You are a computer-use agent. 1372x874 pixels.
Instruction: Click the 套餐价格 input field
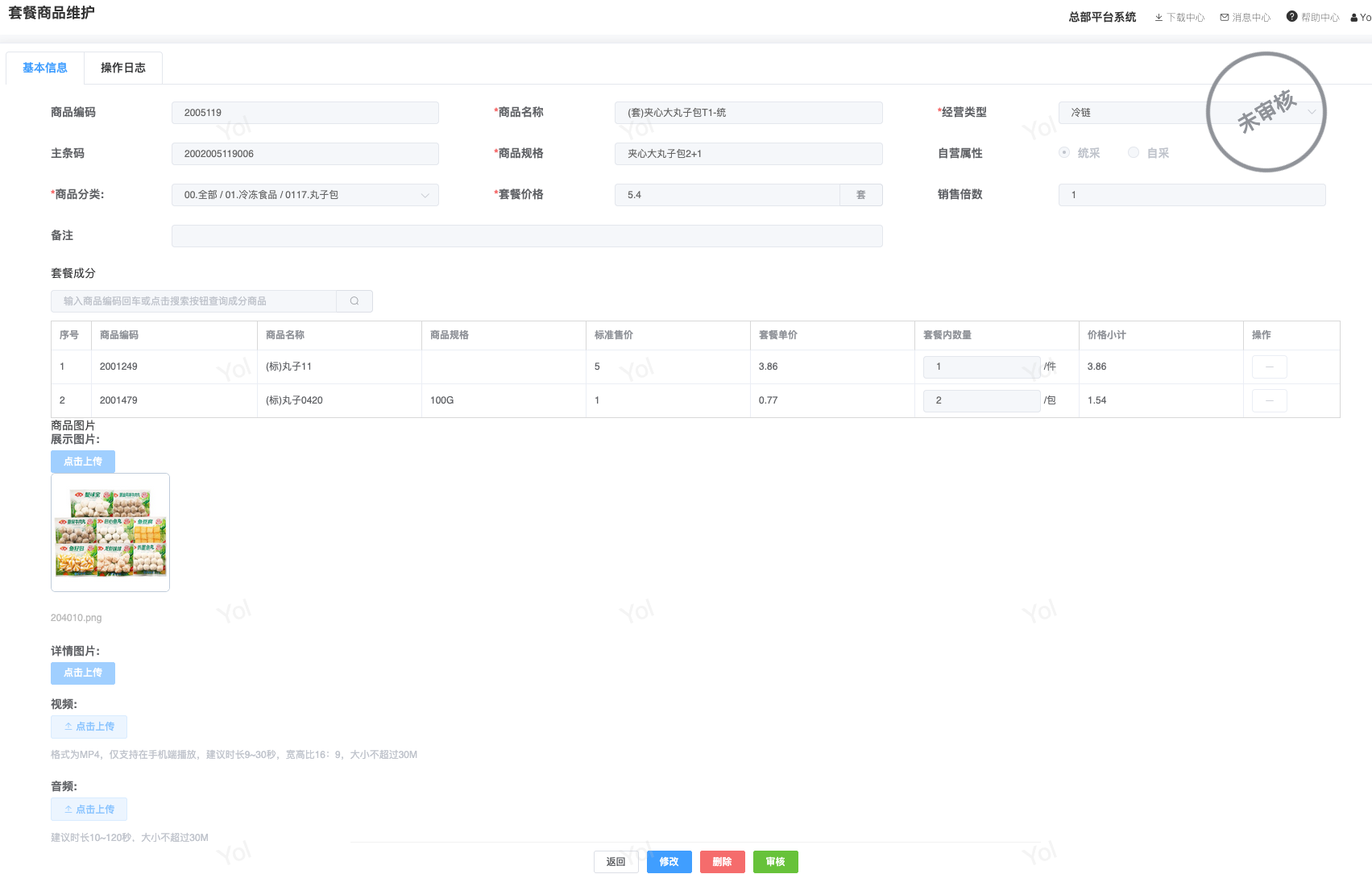tap(727, 195)
